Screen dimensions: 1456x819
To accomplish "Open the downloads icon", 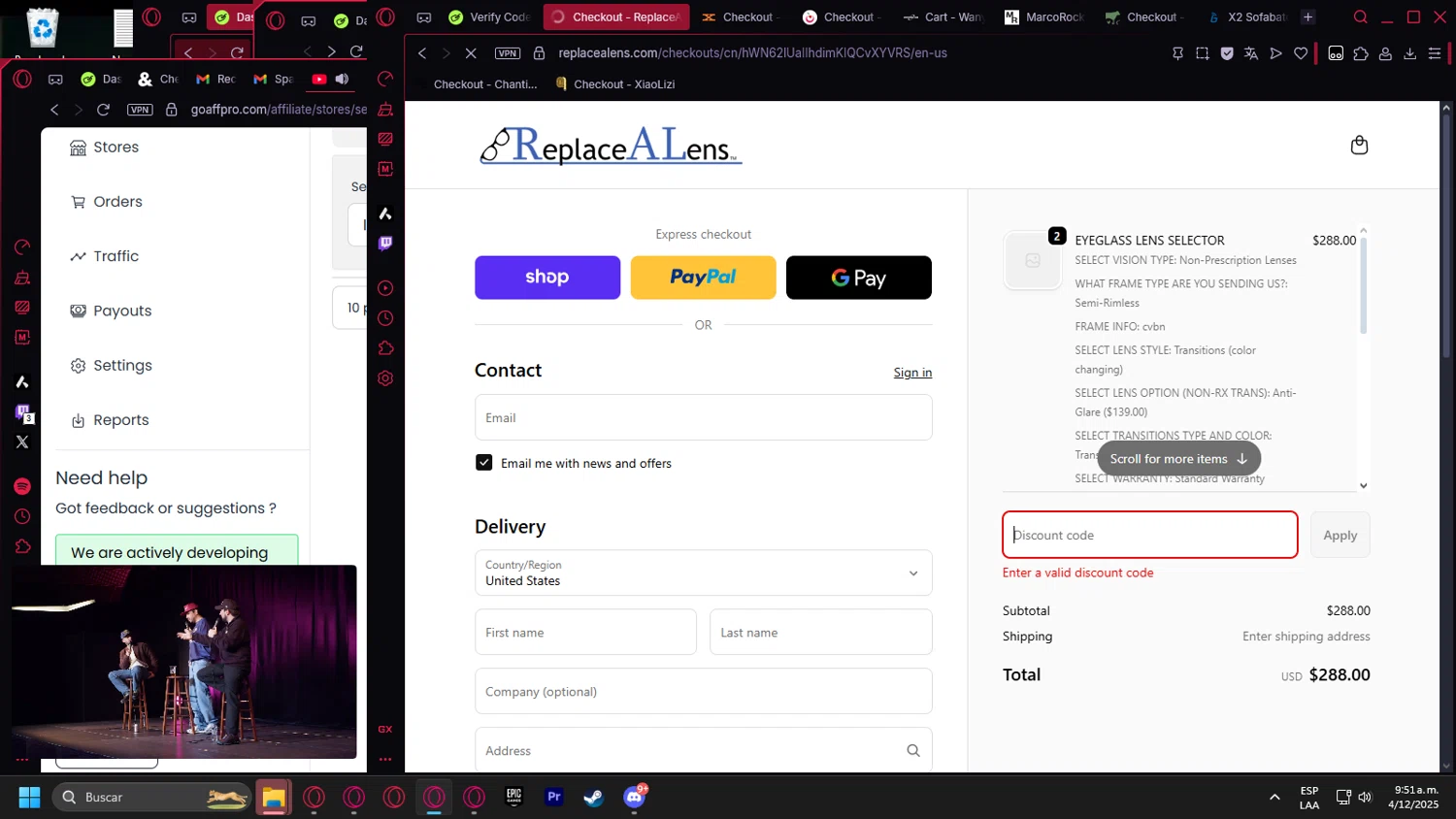I will pos(1410,53).
